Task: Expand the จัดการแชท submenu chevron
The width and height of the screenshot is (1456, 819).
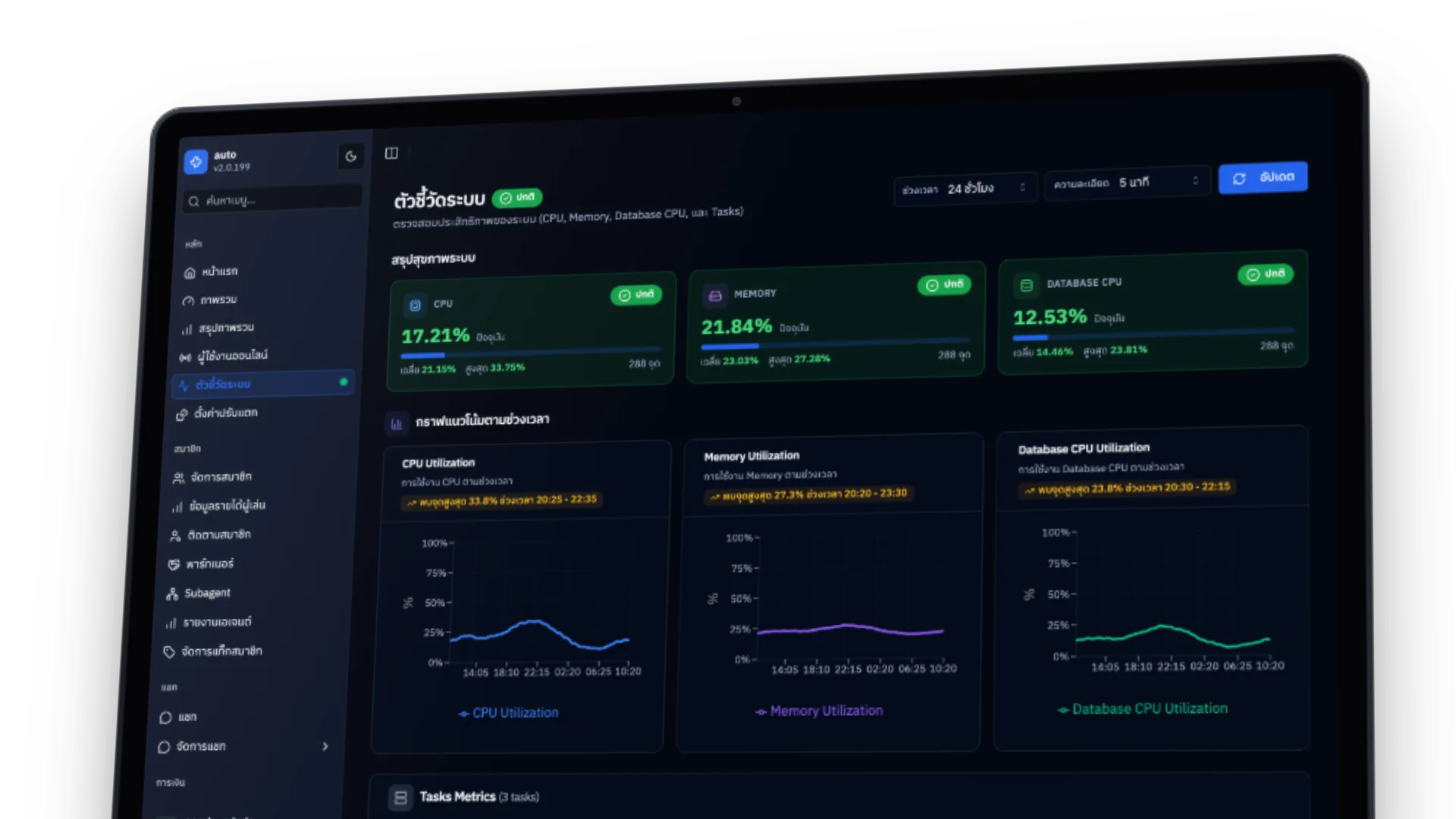Action: click(x=325, y=746)
